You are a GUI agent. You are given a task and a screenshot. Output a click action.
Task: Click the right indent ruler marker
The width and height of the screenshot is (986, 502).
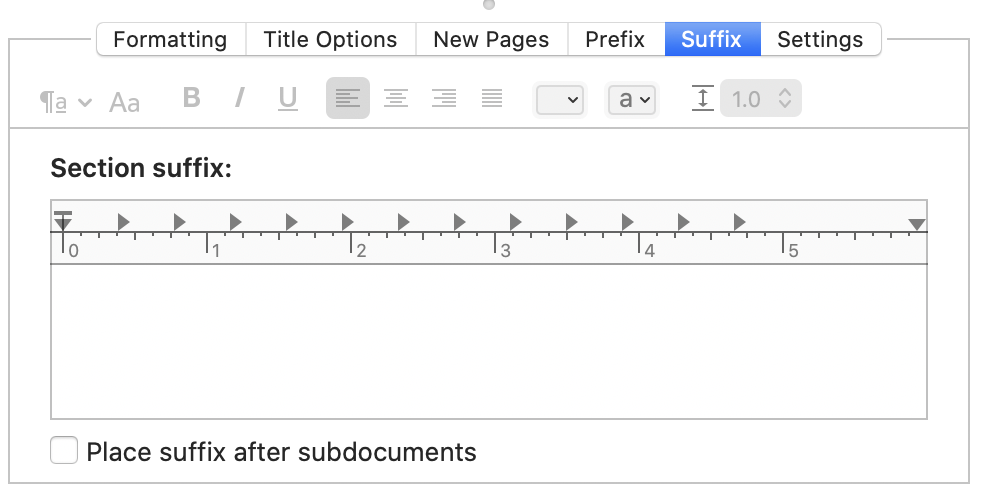coord(917,225)
